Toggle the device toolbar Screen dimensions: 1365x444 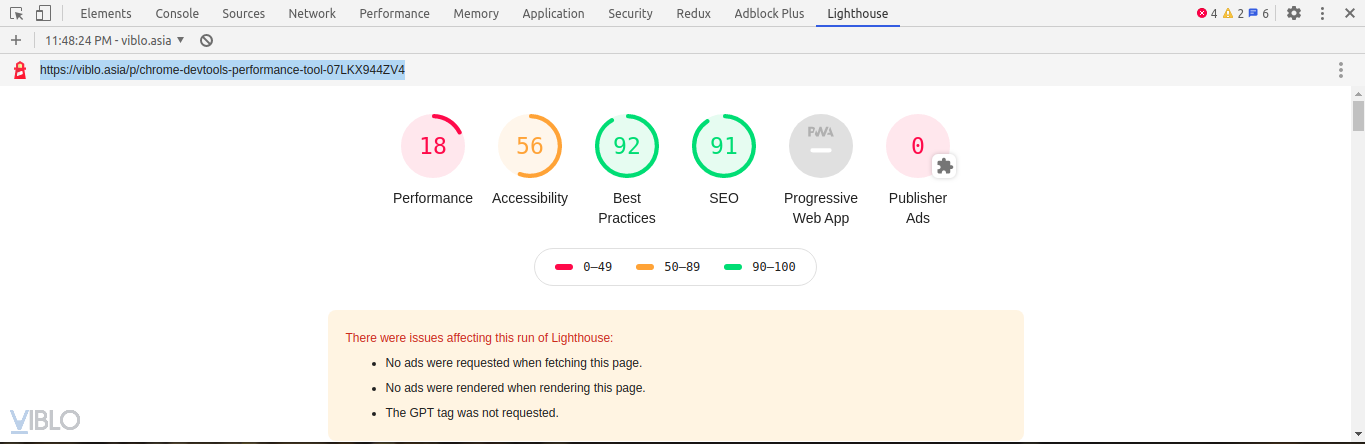click(x=43, y=14)
